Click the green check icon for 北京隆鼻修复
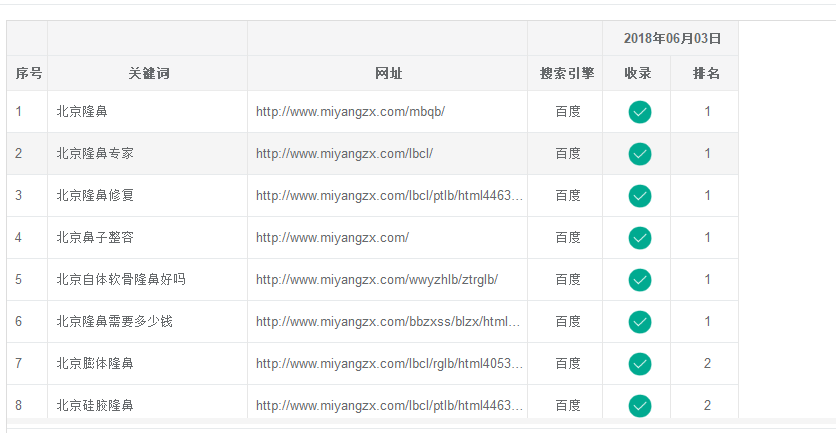 tap(640, 196)
